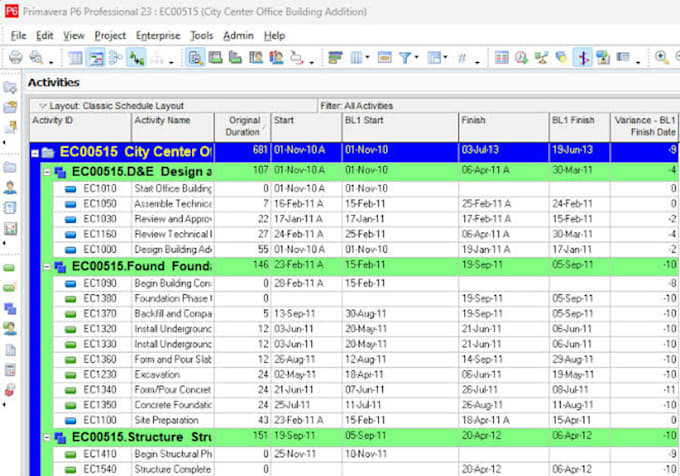Image resolution: width=680 pixels, height=476 pixels.
Task: Click the Zoom In magnifier icon
Action: (x=661, y=57)
